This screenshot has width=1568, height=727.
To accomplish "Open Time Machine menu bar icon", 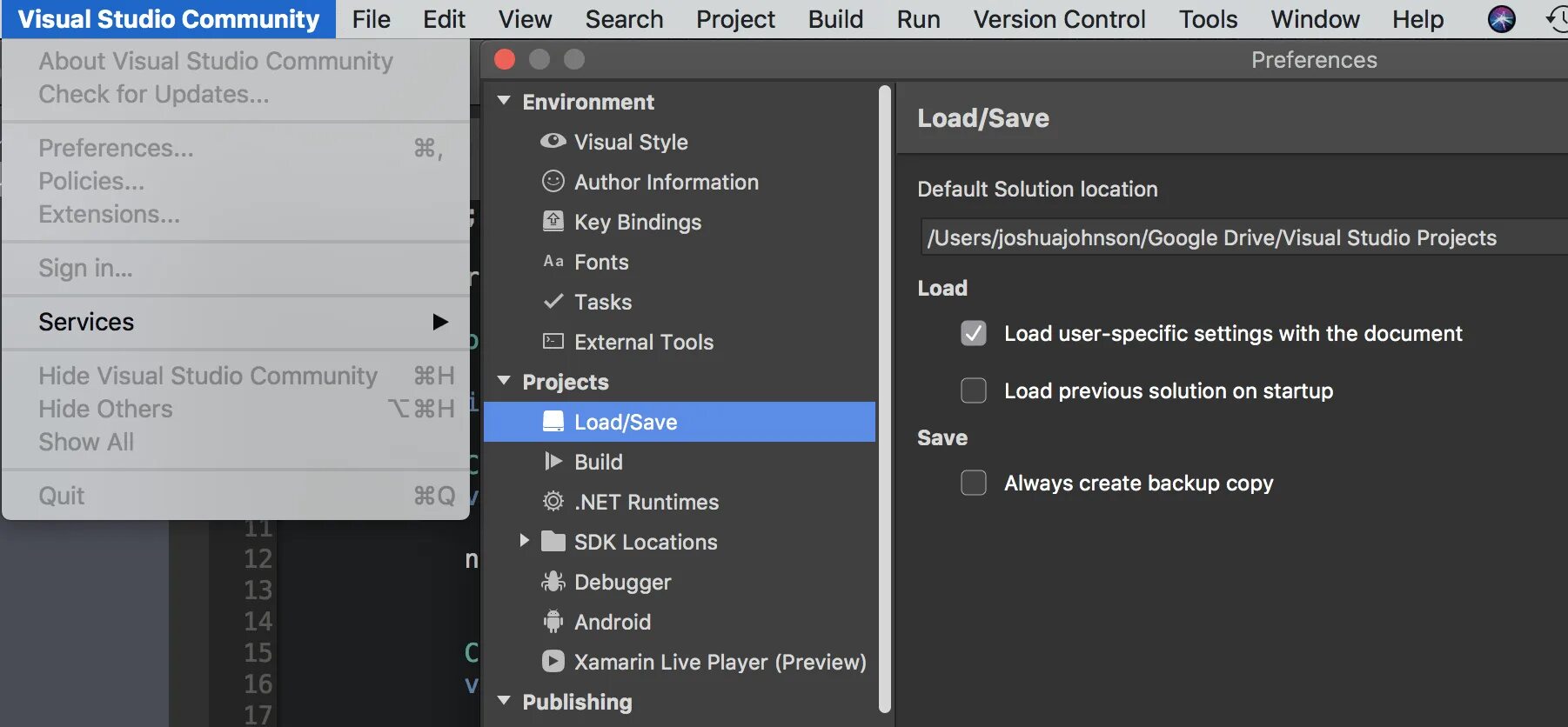I will click(1557, 18).
